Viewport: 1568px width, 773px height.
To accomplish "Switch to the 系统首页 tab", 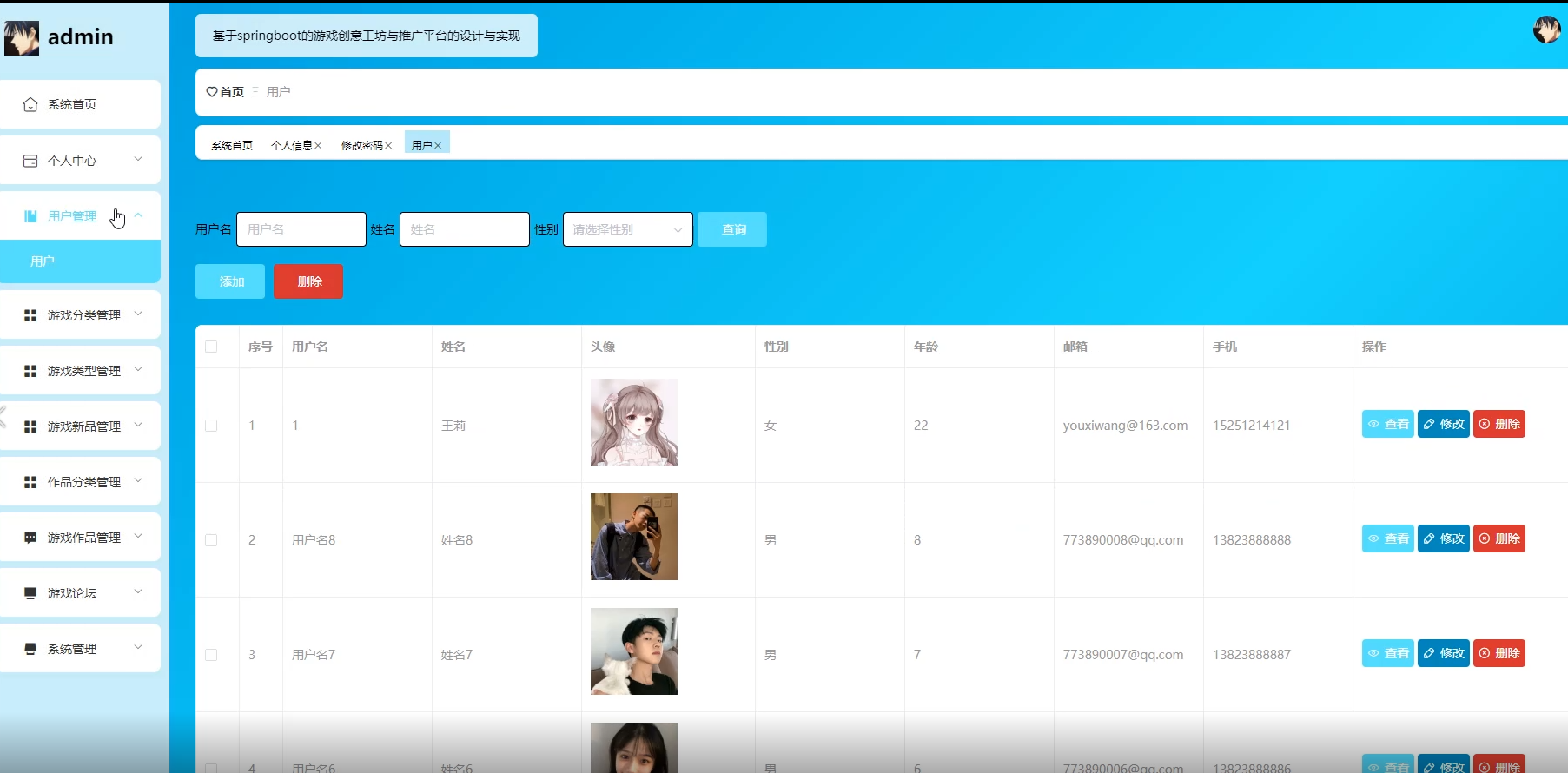I will pos(232,146).
